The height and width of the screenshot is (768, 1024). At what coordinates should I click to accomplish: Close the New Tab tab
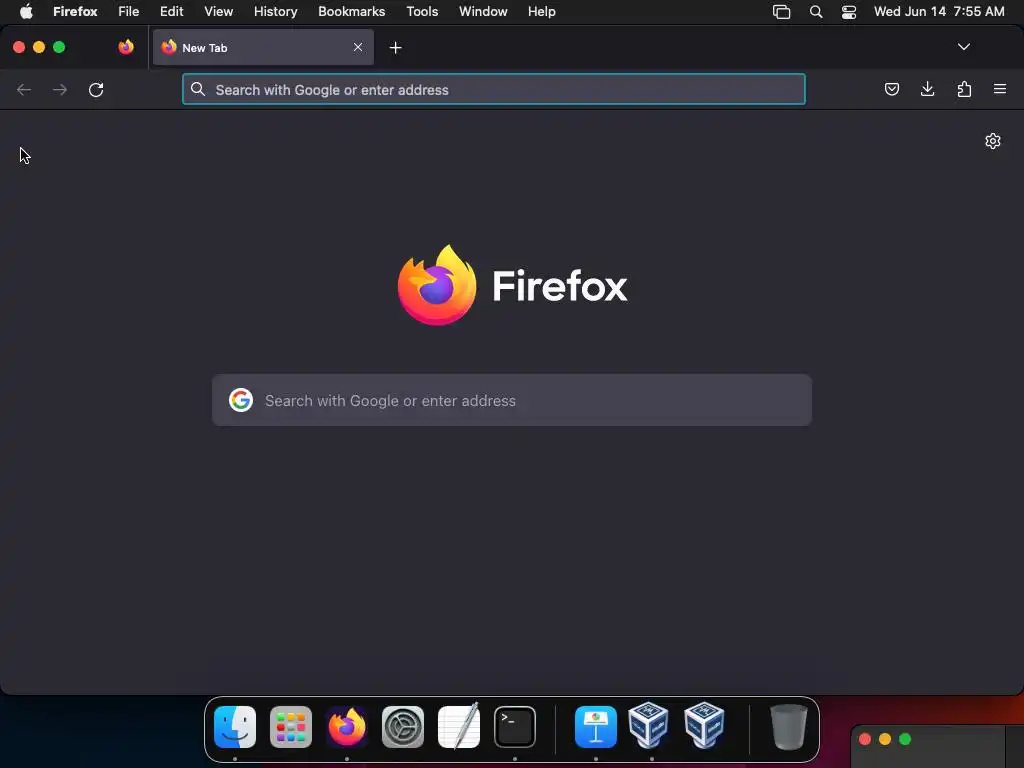[x=358, y=47]
